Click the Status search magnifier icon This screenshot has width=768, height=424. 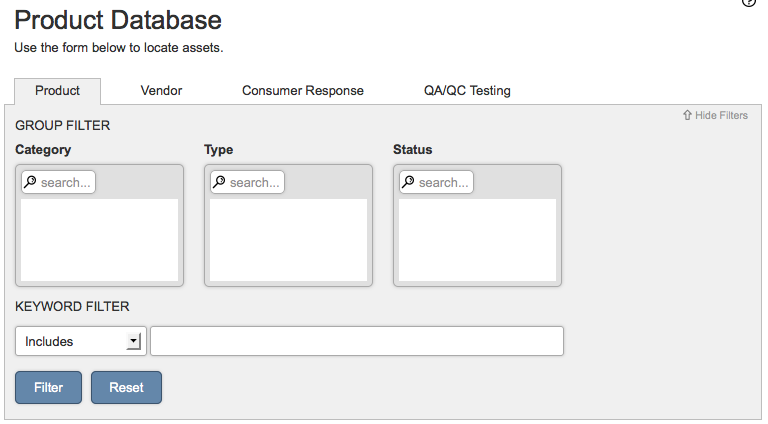408,182
